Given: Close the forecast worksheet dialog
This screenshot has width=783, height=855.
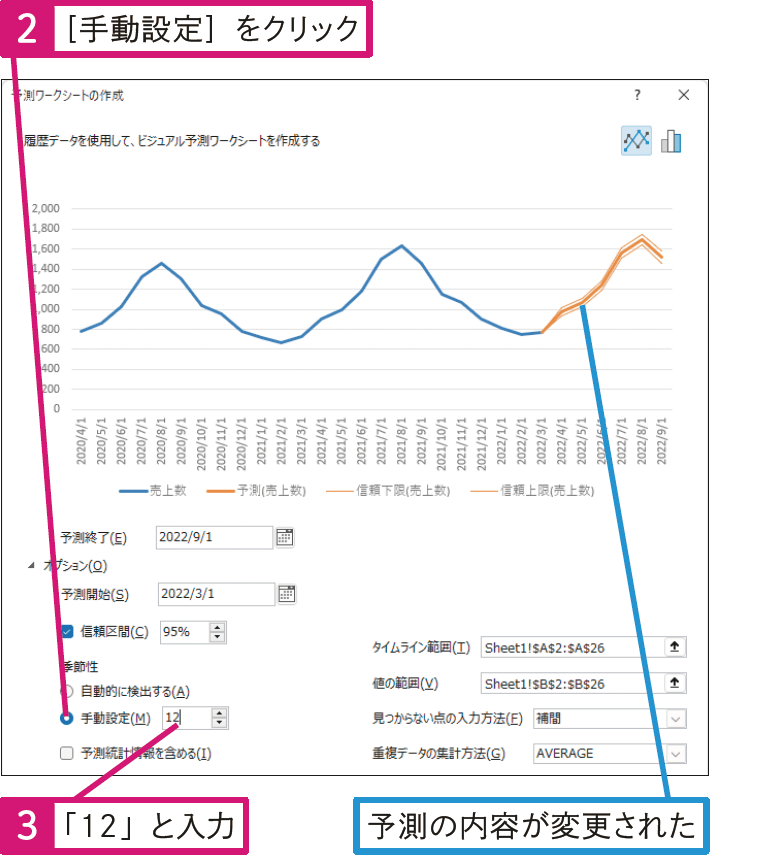Looking at the screenshot, I should (684, 95).
